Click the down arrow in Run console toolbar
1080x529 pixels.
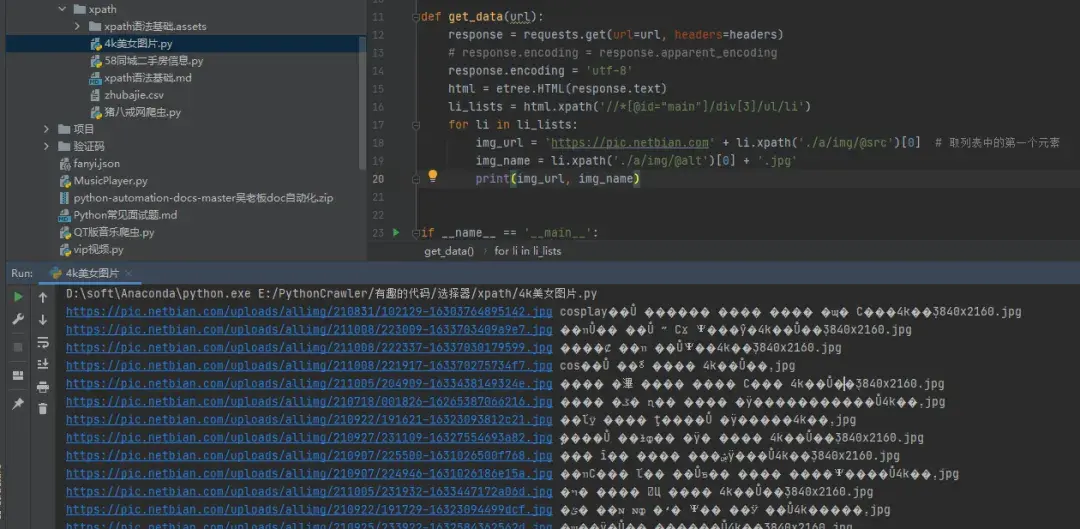[43, 320]
